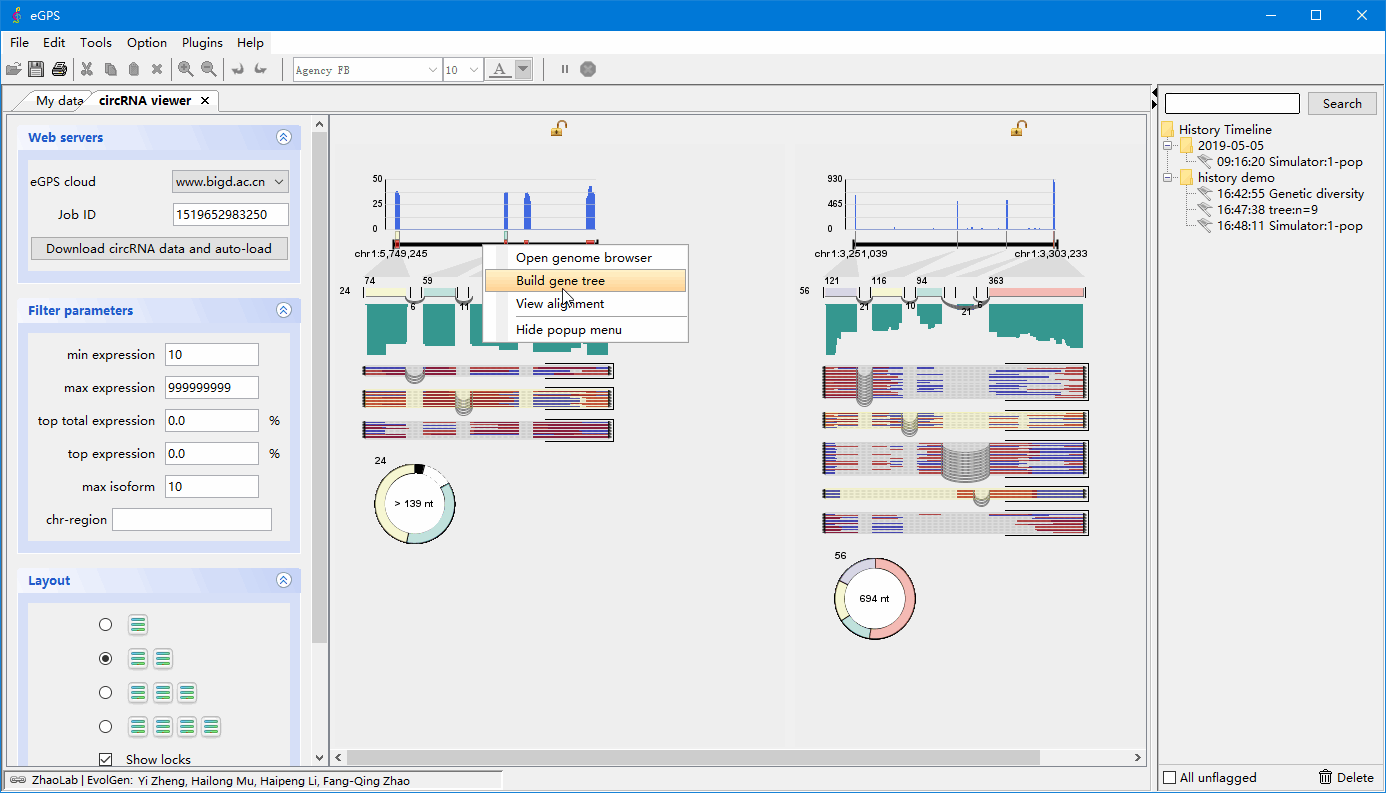Choose Hide popup menu entry
The height and width of the screenshot is (793, 1386).
586,329
